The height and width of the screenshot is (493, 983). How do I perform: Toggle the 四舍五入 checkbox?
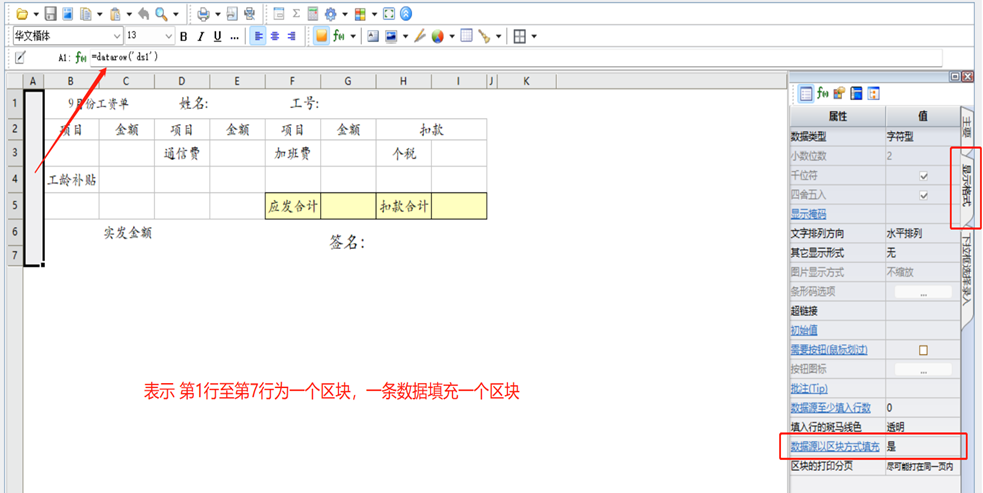pos(923,195)
